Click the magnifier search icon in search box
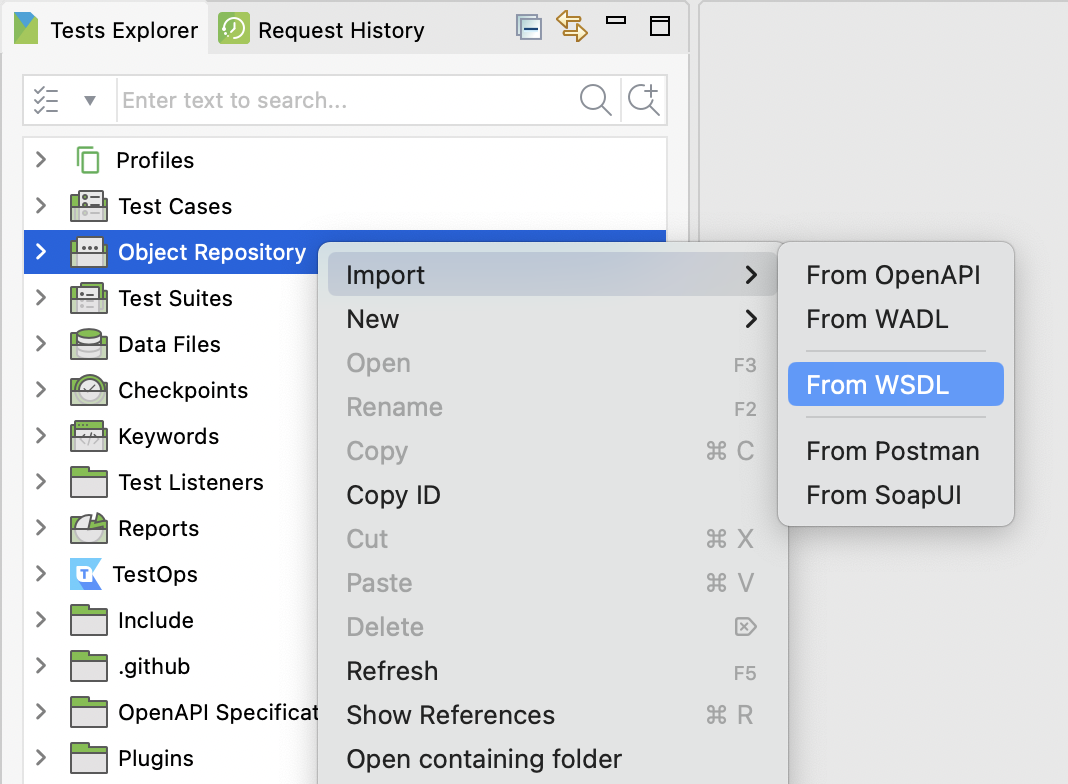1068x784 pixels. [595, 100]
